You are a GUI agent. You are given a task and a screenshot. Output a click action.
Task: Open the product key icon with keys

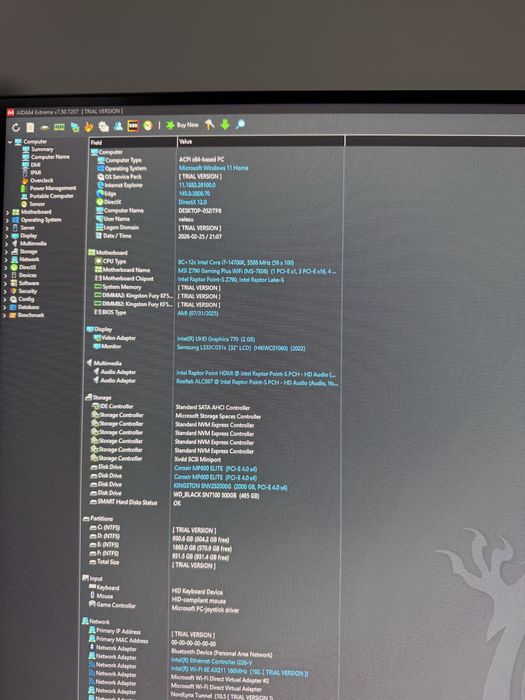pyautogui.click(x=209, y=125)
